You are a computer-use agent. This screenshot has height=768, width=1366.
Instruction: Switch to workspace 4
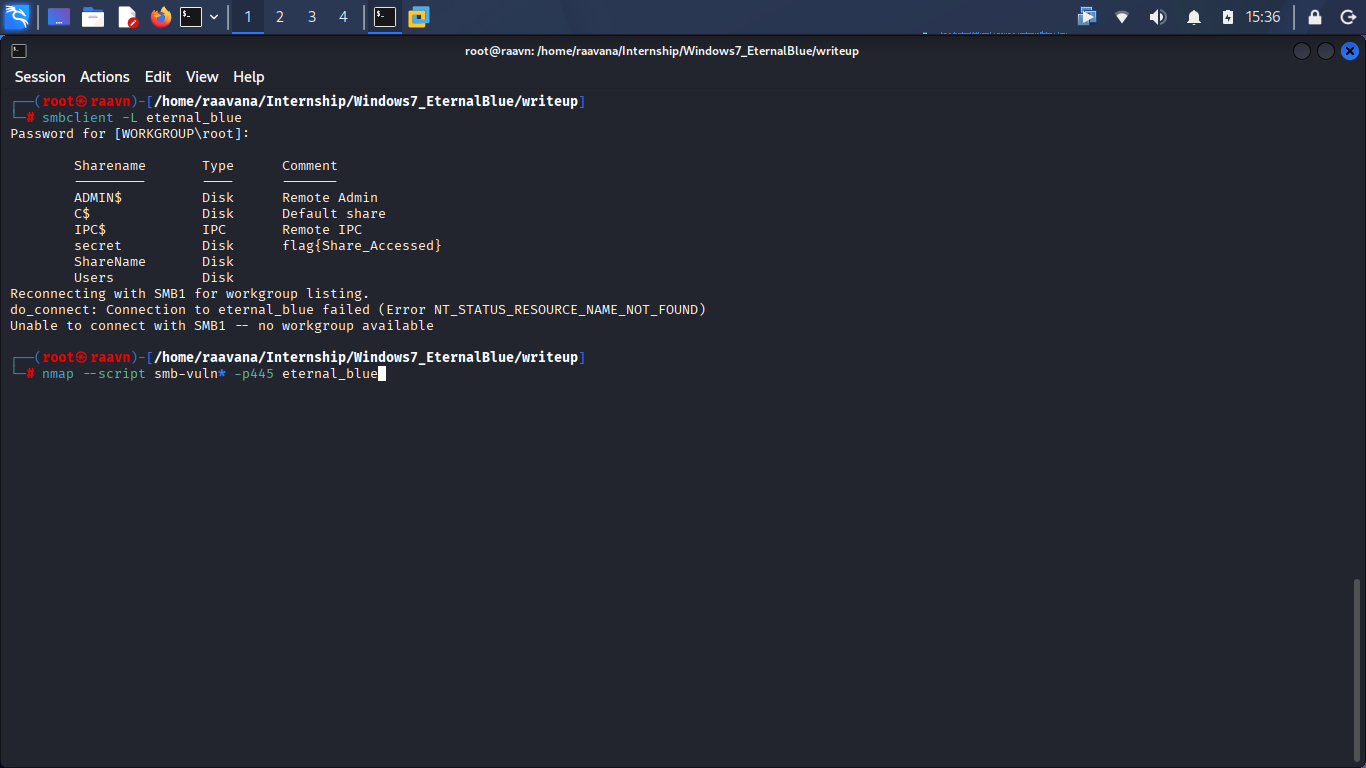point(344,17)
